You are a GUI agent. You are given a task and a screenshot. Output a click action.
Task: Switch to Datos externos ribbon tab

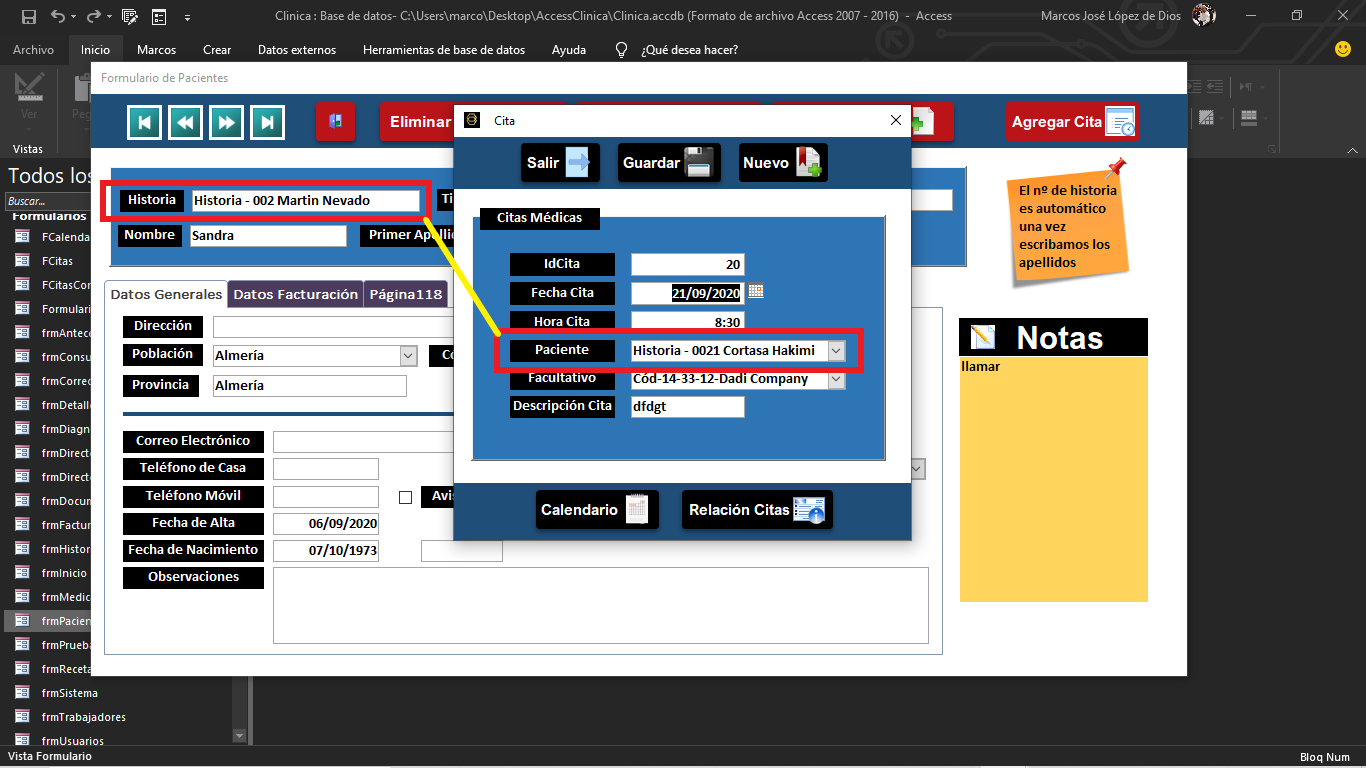point(297,49)
